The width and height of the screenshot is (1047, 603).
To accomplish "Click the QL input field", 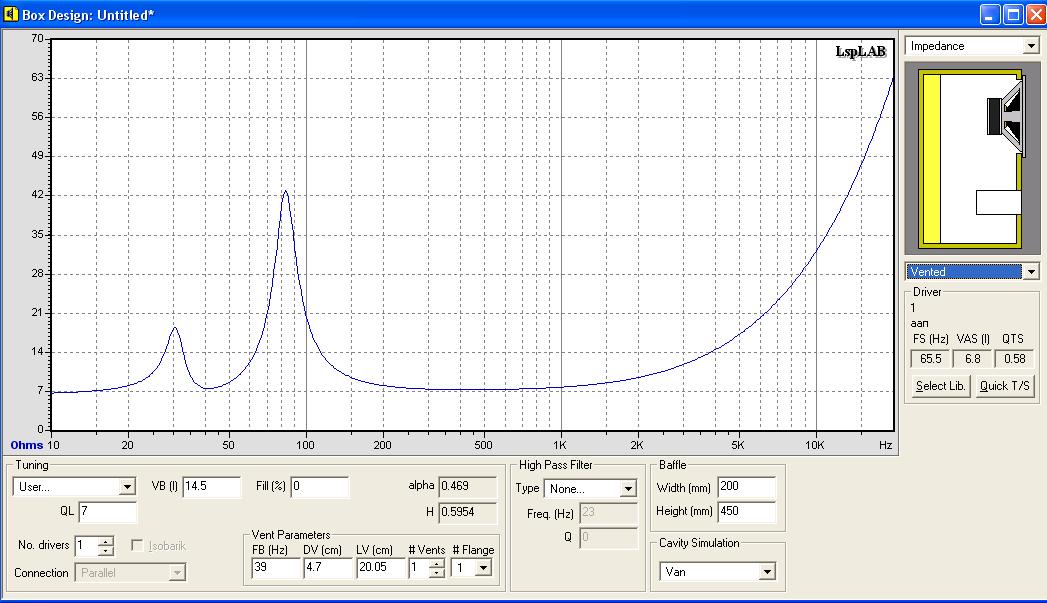I will (108, 512).
